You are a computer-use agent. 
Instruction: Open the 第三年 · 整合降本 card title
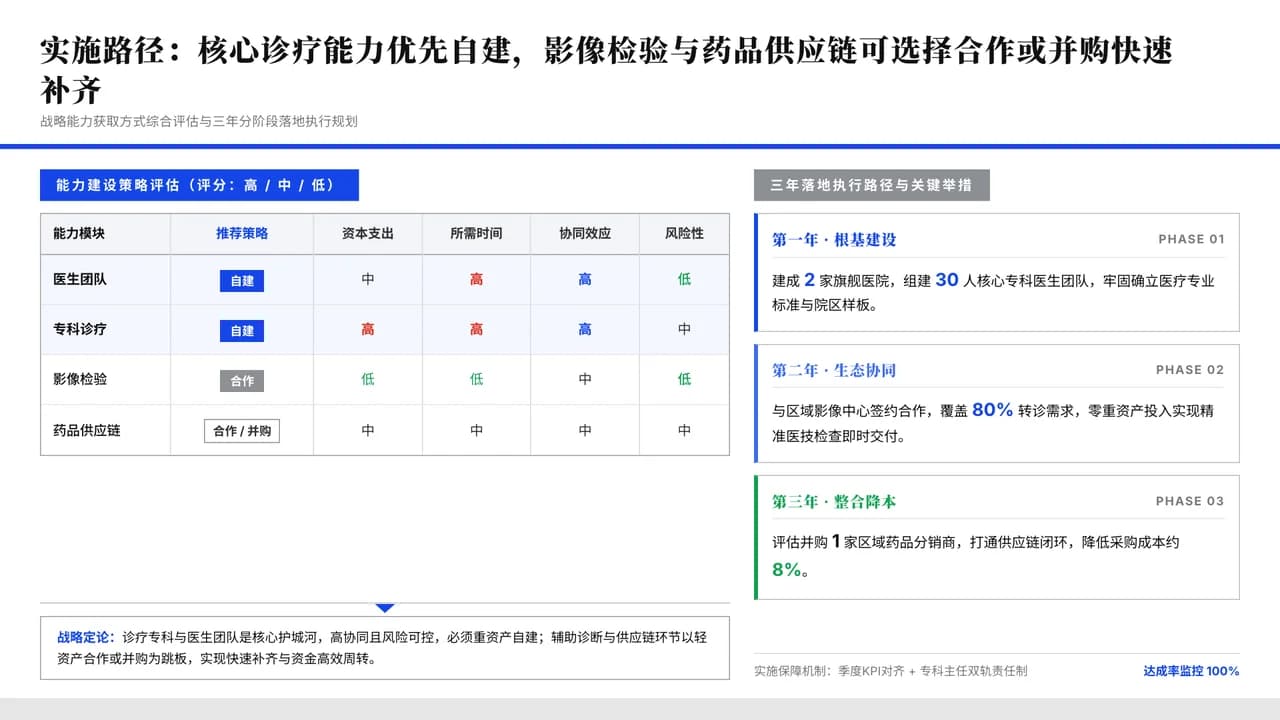click(834, 502)
